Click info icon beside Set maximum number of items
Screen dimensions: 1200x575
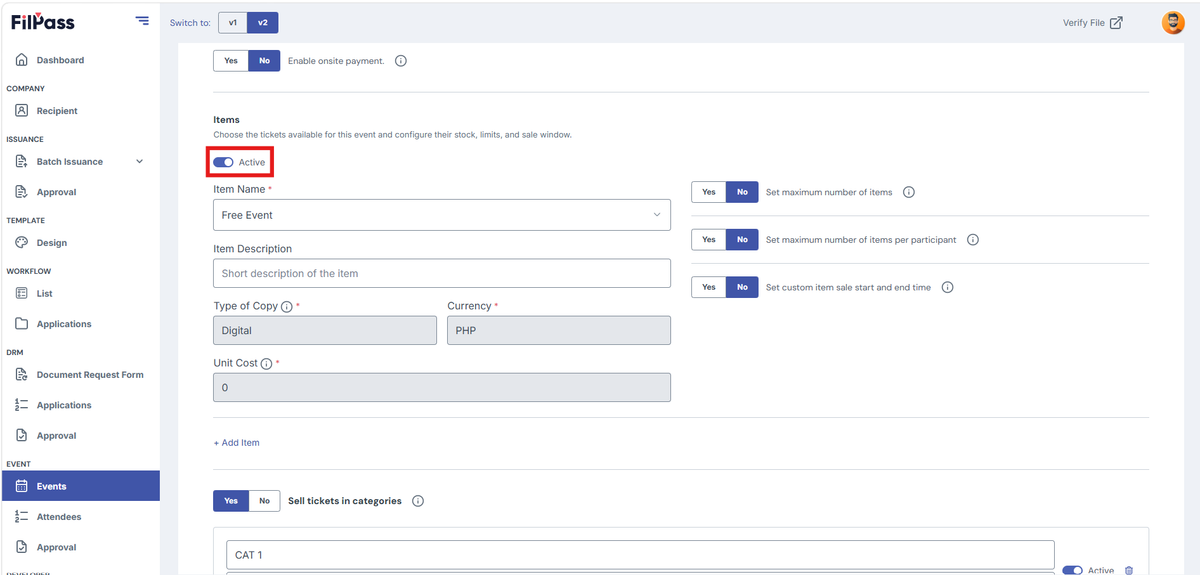[909, 192]
